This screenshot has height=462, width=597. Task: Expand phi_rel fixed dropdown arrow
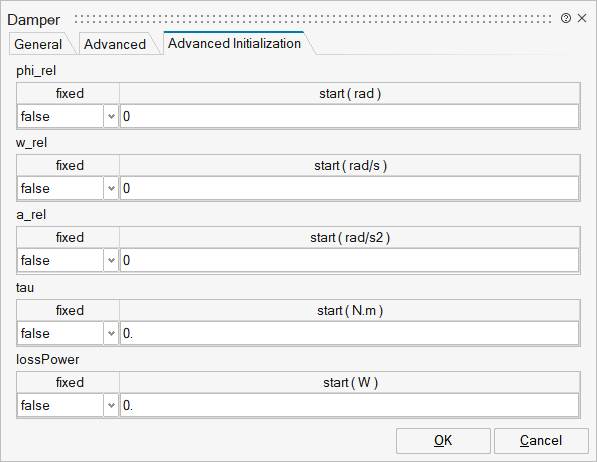111,117
